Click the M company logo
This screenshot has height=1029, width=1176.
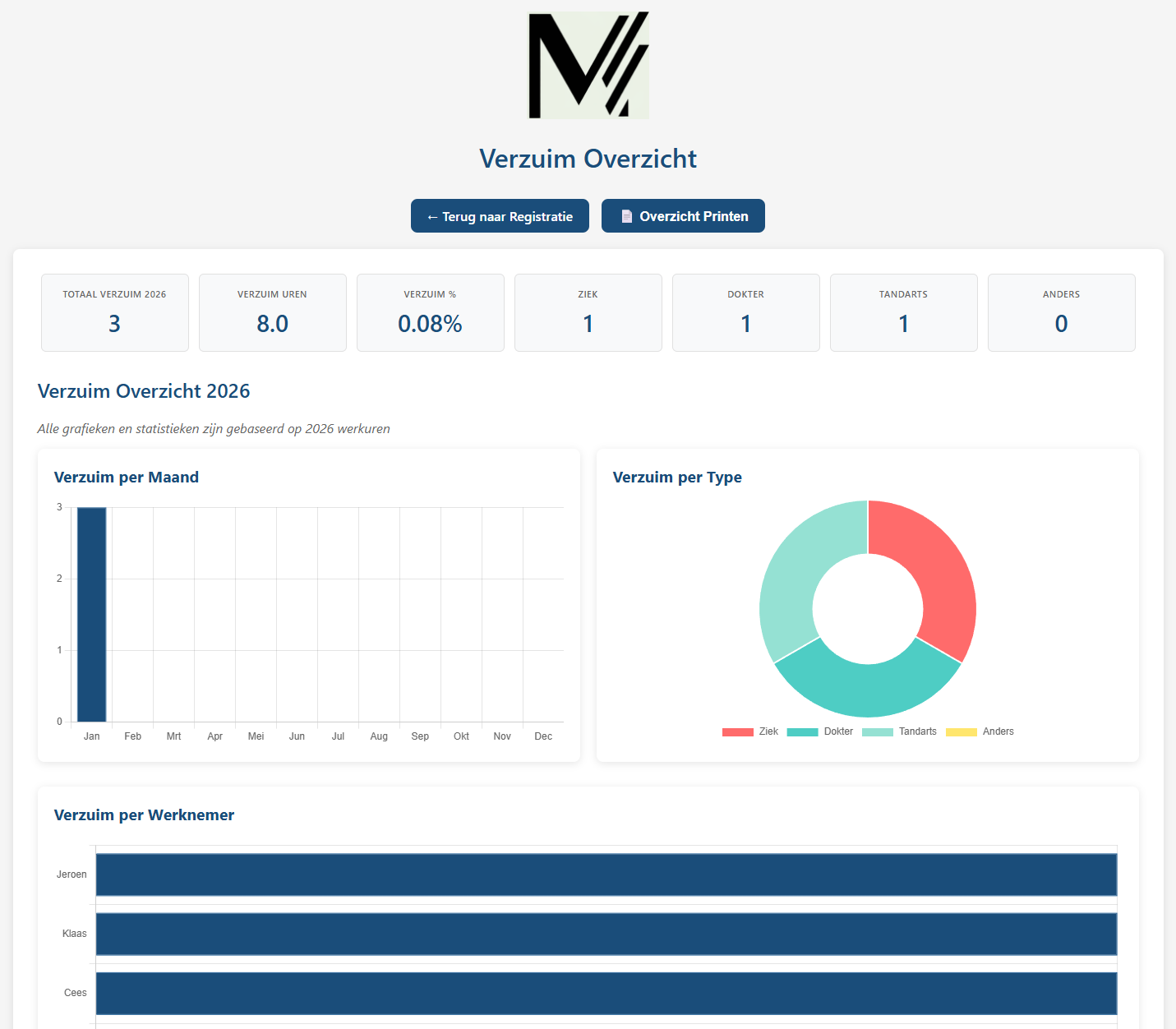pyautogui.click(x=588, y=65)
